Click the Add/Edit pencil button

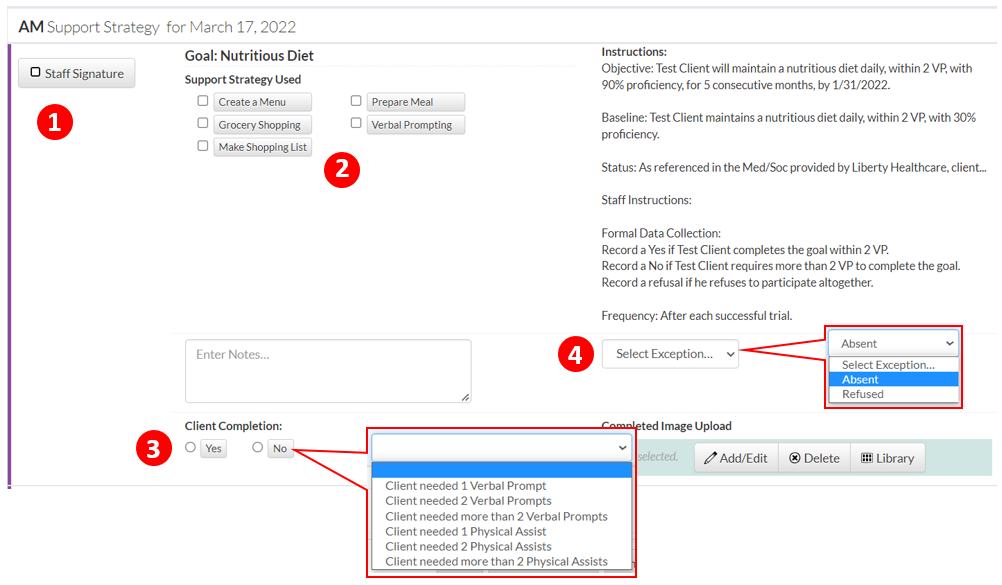pos(736,458)
